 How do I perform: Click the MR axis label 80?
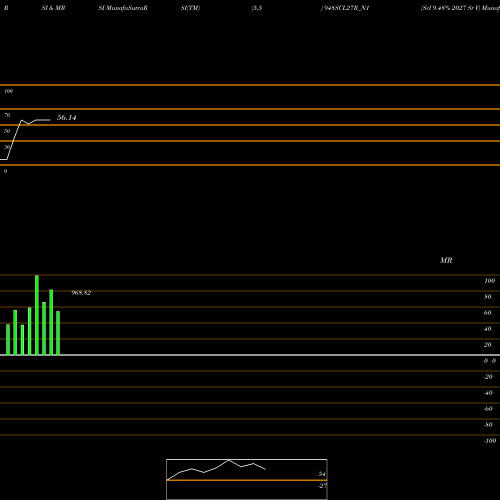point(488,297)
